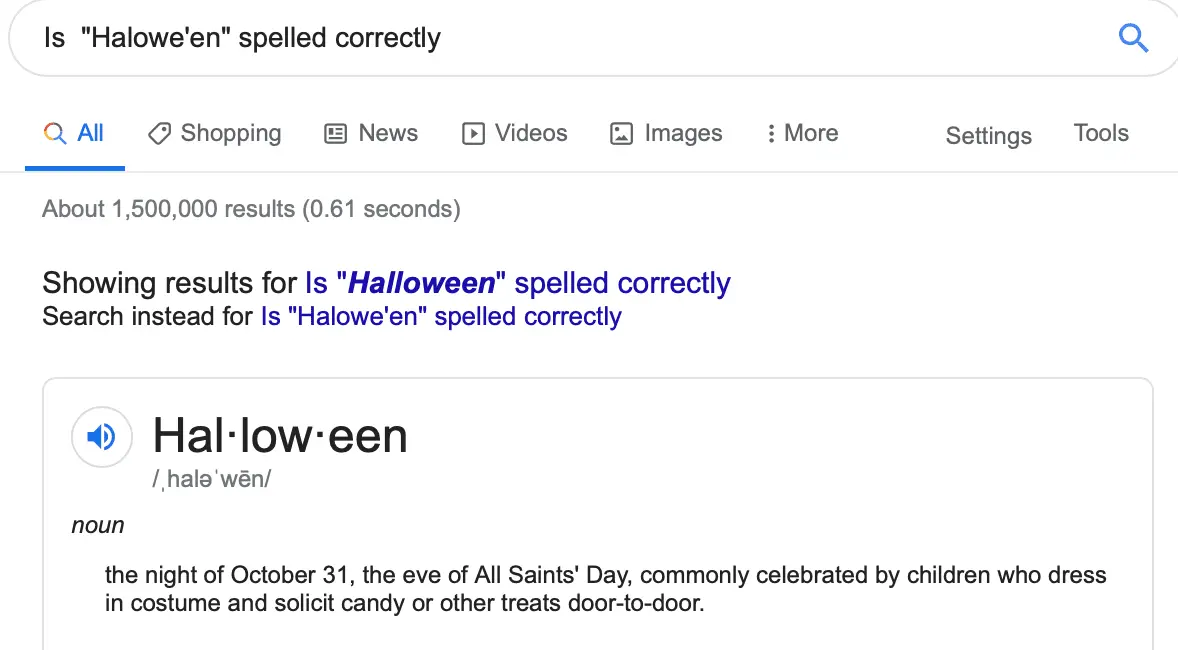This screenshot has width=1178, height=650.
Task: Open the Tools filter options
Action: click(x=1101, y=134)
